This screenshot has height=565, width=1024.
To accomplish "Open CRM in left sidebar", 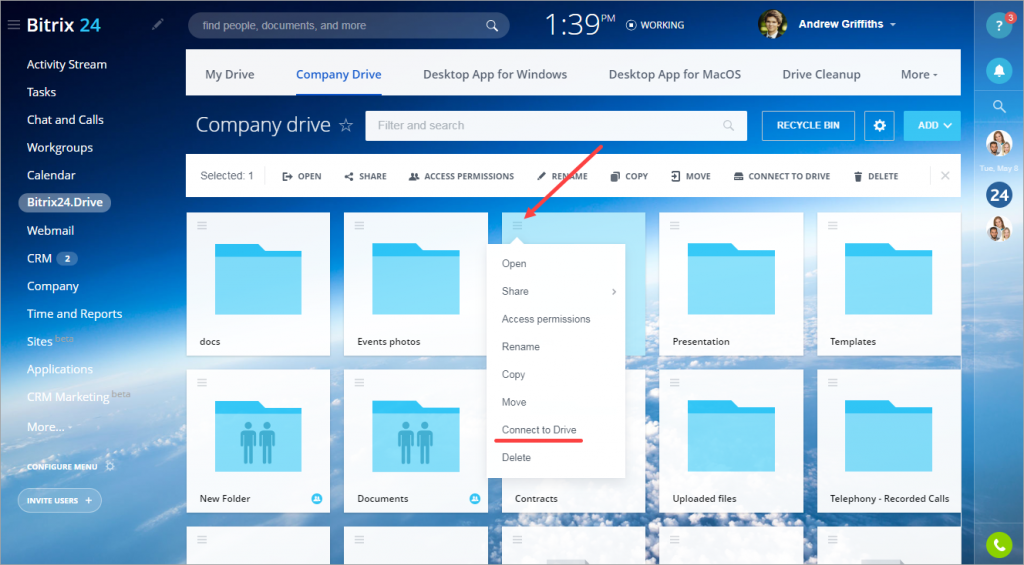I will pos(39,259).
